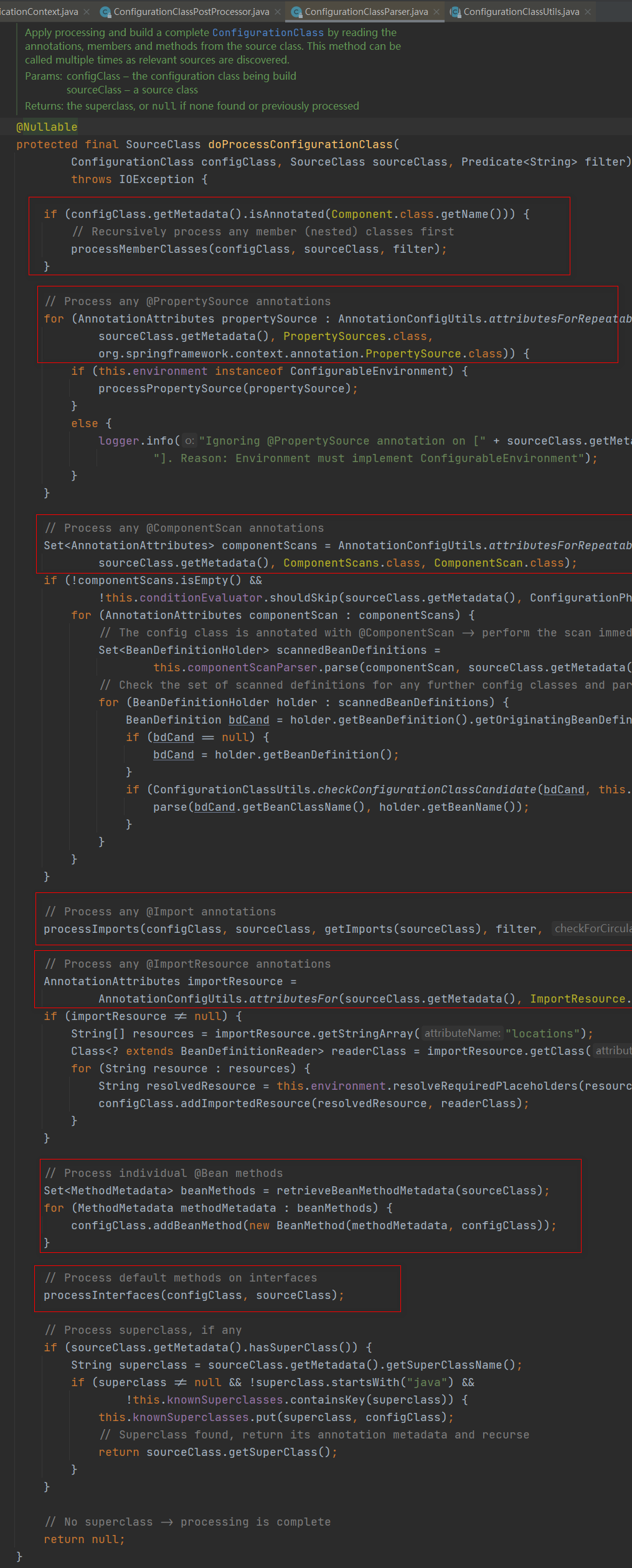Open the partially hidden icationContext.java tab
632x1568 pixels.
(39, 12)
